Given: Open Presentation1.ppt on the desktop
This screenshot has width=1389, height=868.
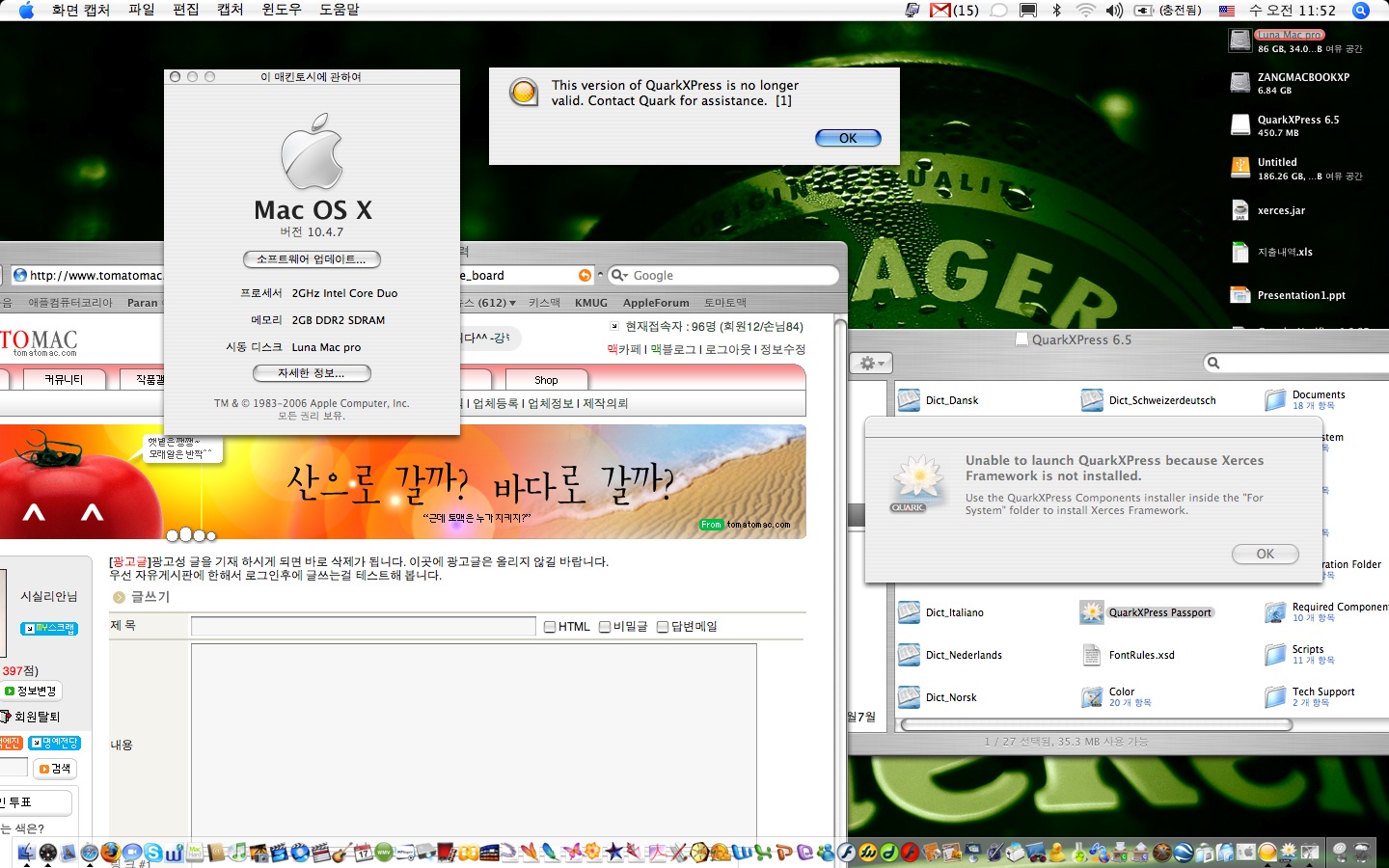Looking at the screenshot, I should 1240,295.
